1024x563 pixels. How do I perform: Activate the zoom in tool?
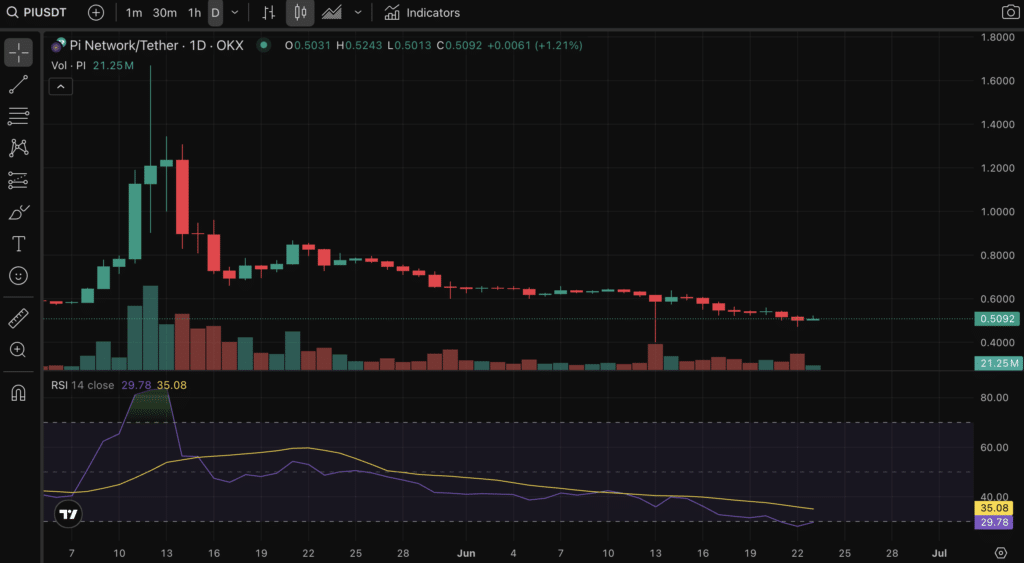(18, 349)
